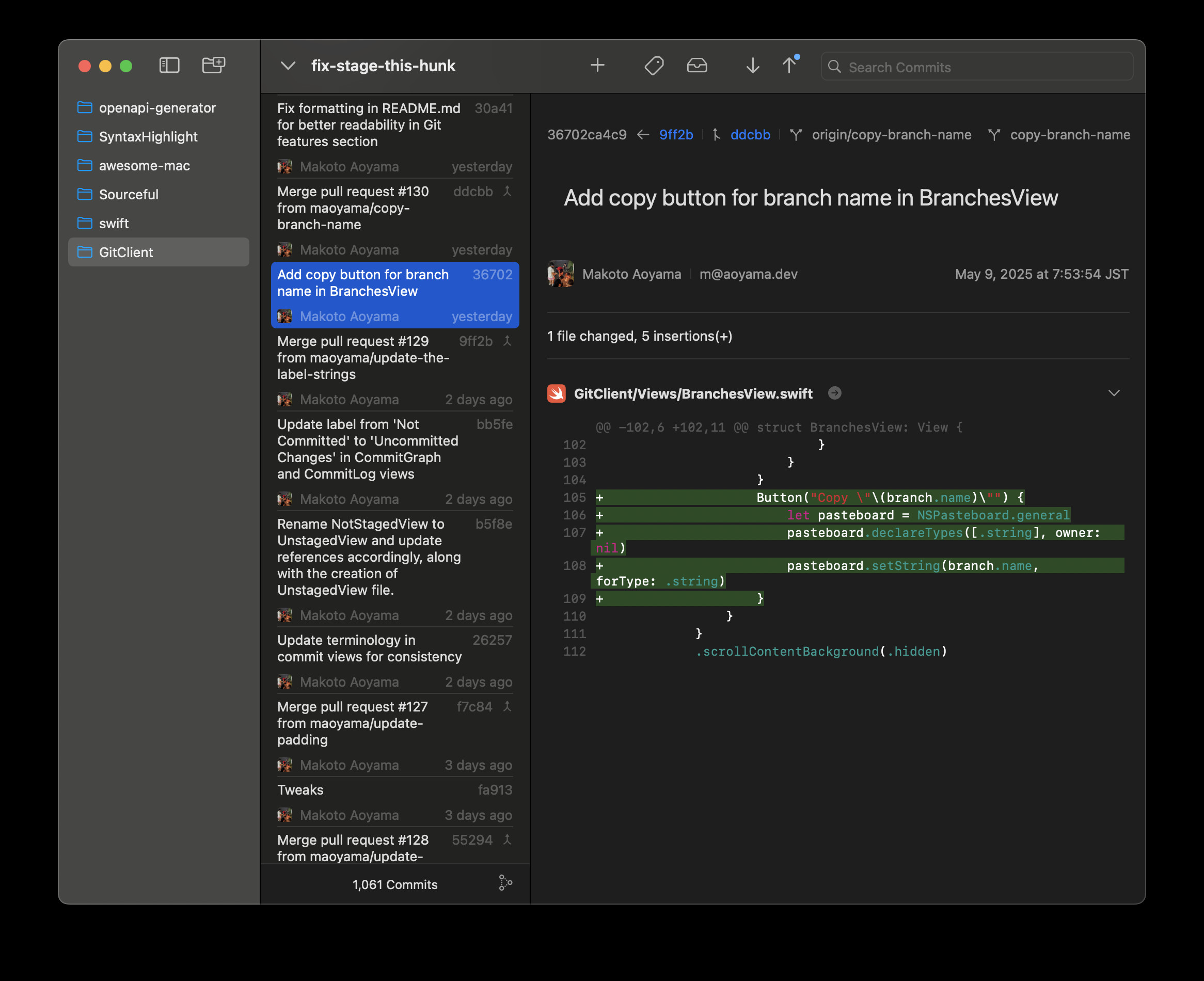Click the push up-arrow icon

[x=789, y=66]
